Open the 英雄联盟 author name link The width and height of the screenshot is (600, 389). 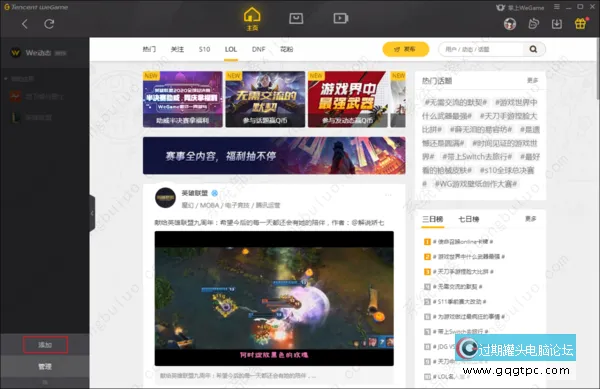pos(195,193)
